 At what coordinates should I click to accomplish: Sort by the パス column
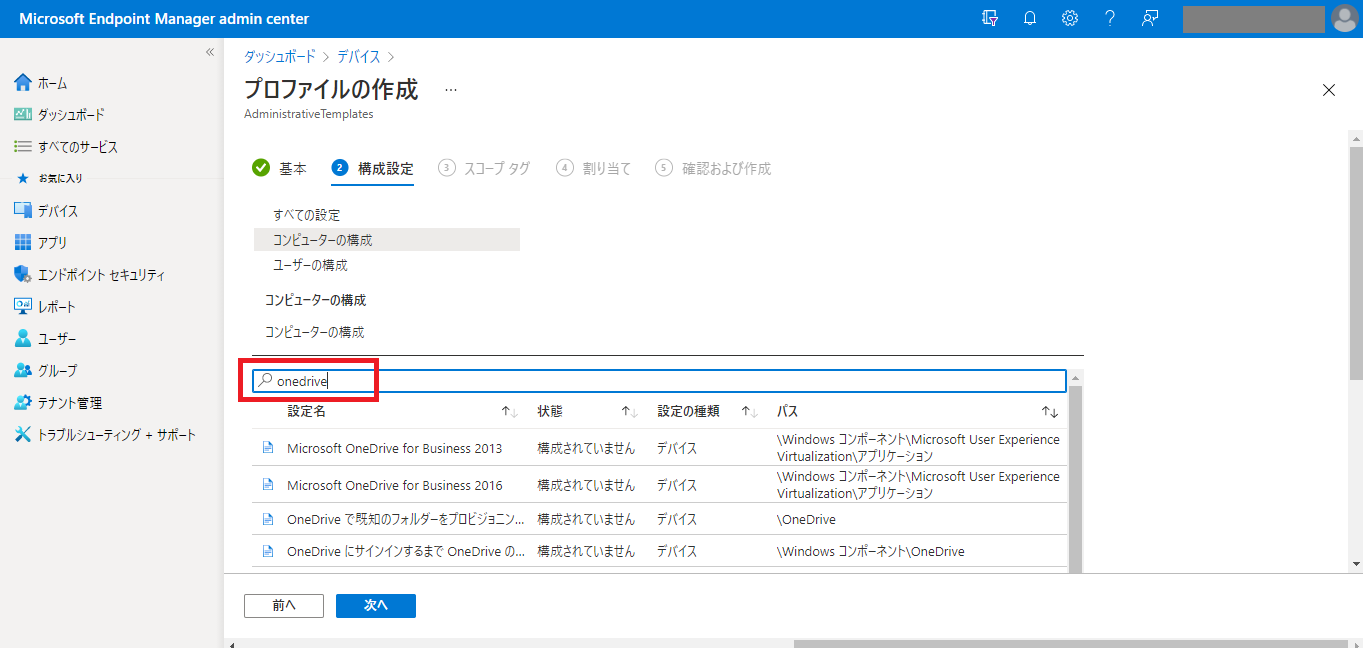[x=787, y=411]
